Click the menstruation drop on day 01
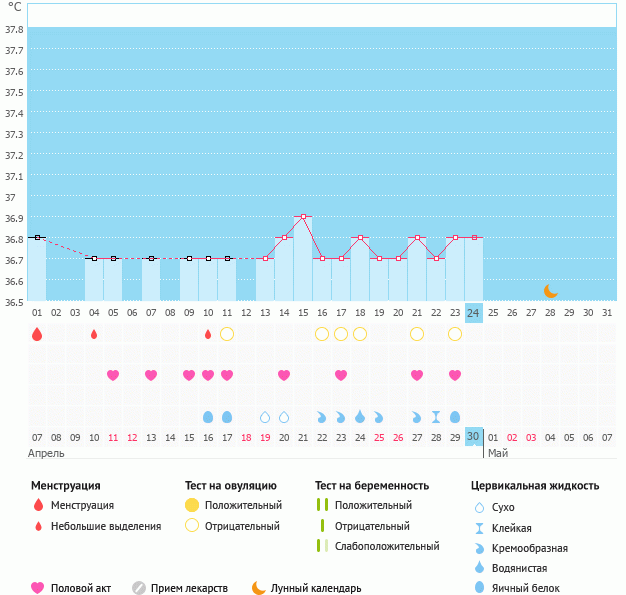626x595 pixels. coord(37,334)
